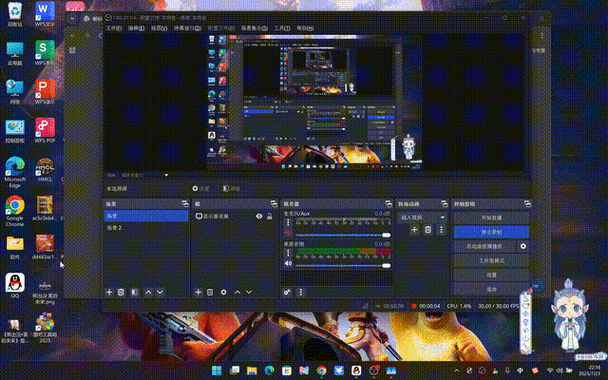The width and height of the screenshot is (608, 380).
Task: Open source properties gear in the Sources panel toolbar
Action: click(224, 292)
